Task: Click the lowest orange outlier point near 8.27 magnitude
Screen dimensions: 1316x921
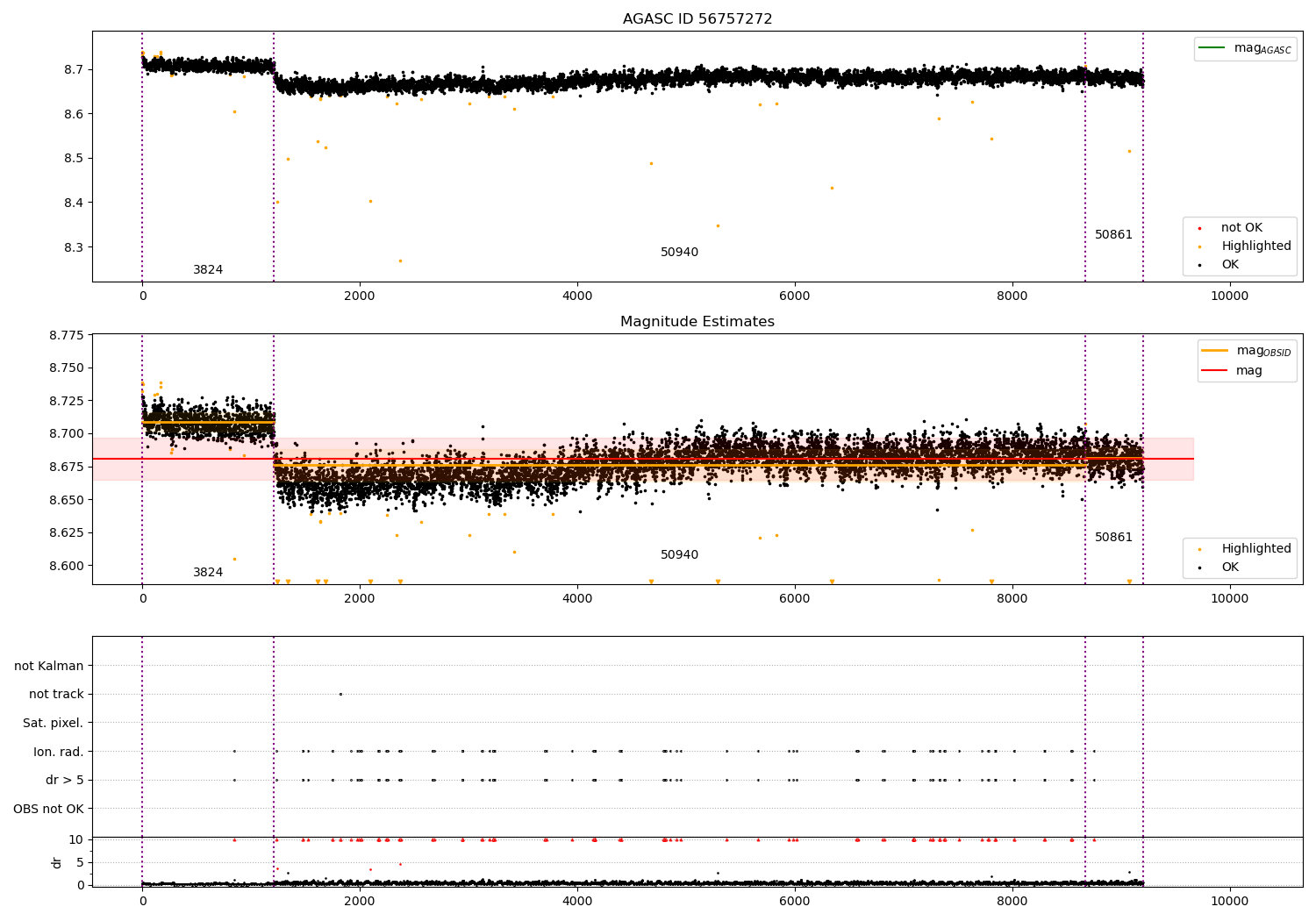Action: (400, 261)
